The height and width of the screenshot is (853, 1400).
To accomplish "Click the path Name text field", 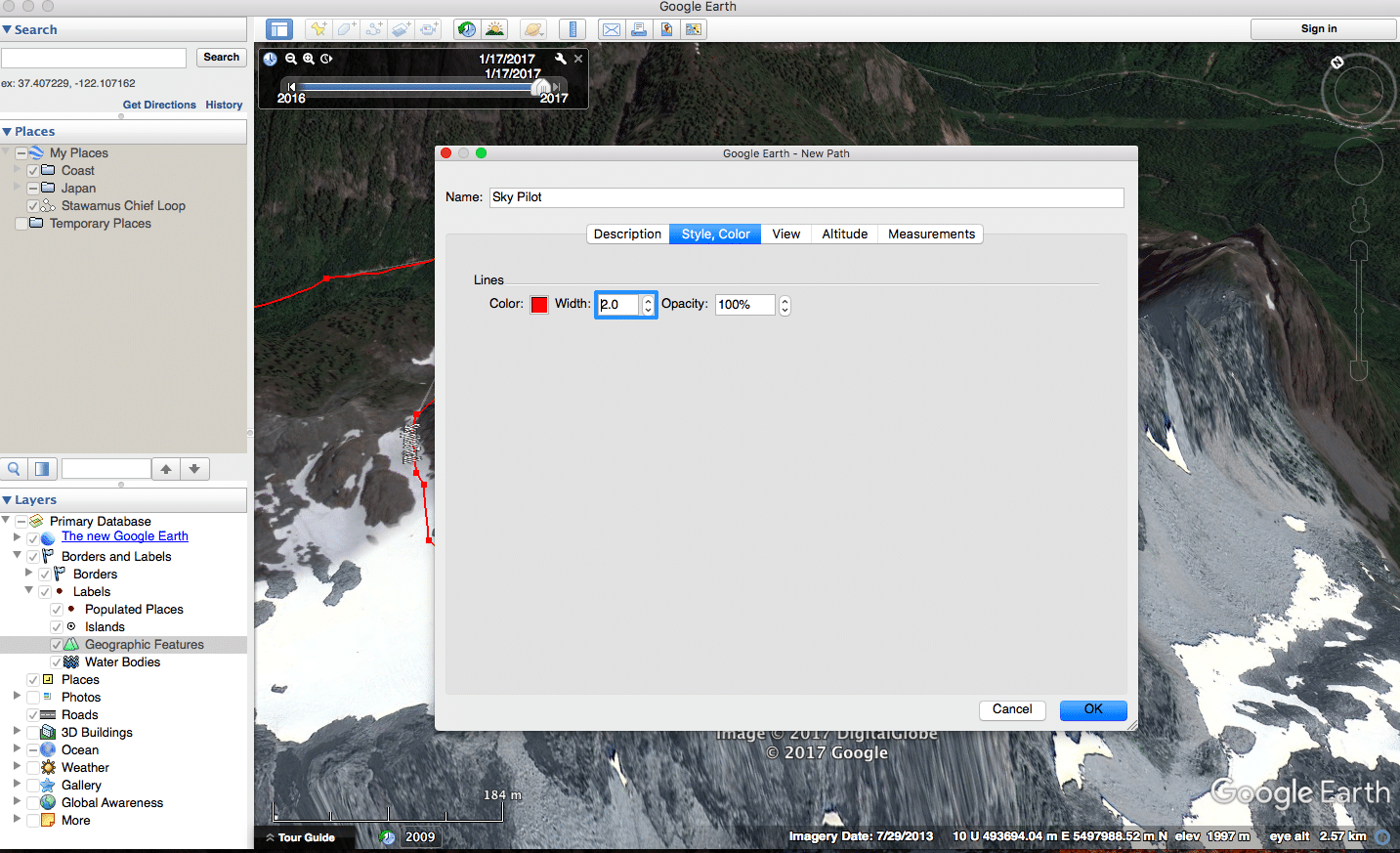I will click(x=807, y=197).
